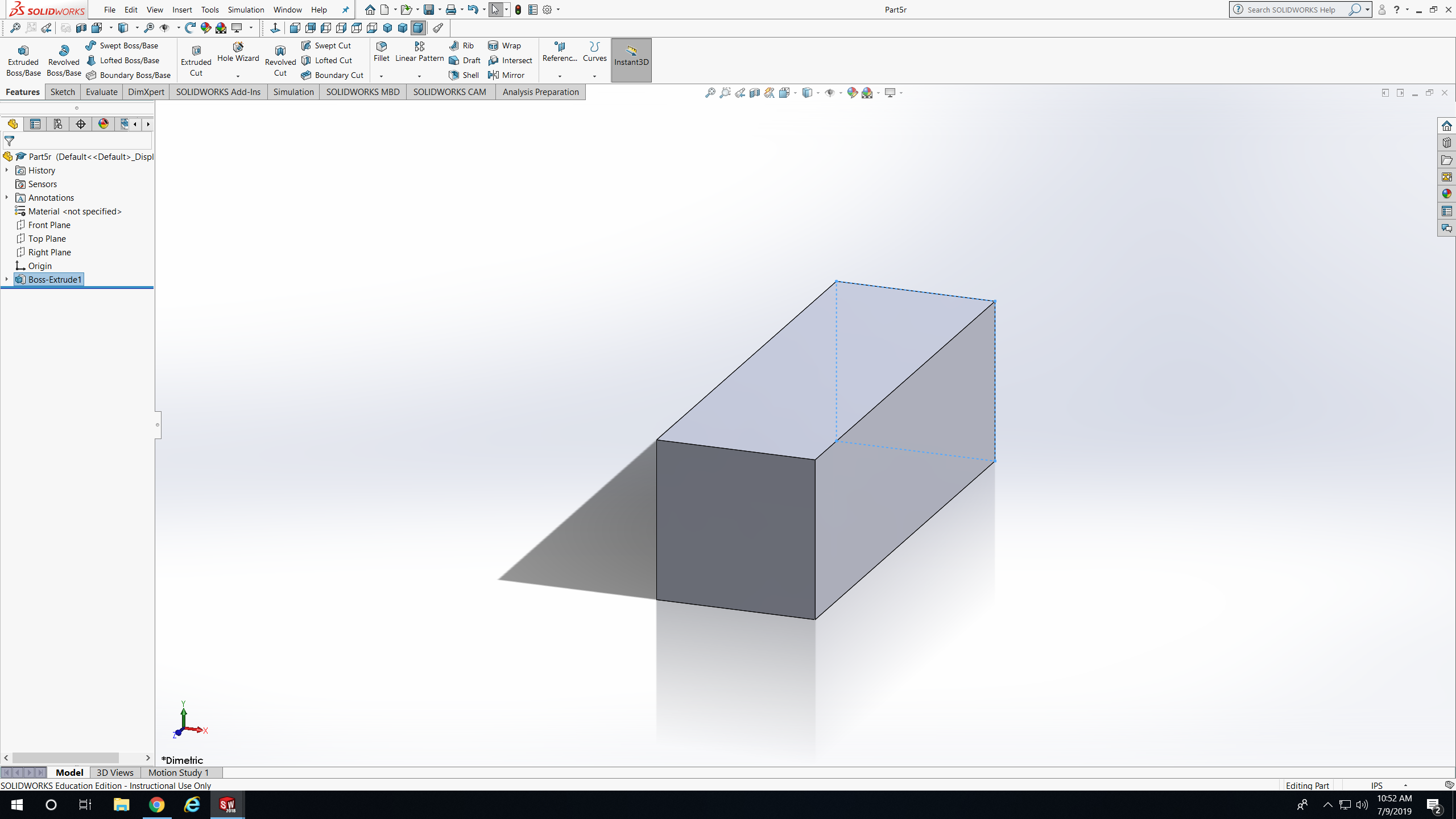Click the Motion Study 1 tab
The image size is (1456, 819).
[179, 772]
